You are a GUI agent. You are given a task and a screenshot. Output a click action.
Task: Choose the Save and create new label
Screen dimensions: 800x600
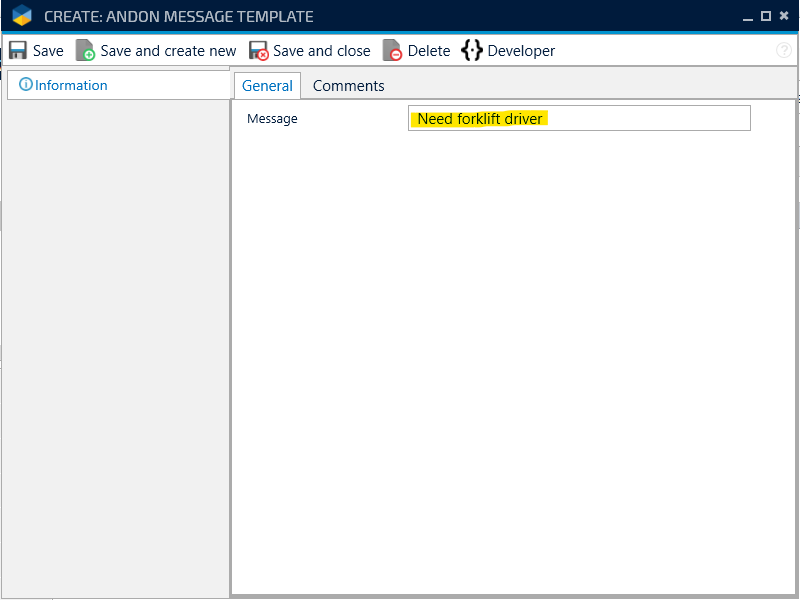click(x=168, y=51)
